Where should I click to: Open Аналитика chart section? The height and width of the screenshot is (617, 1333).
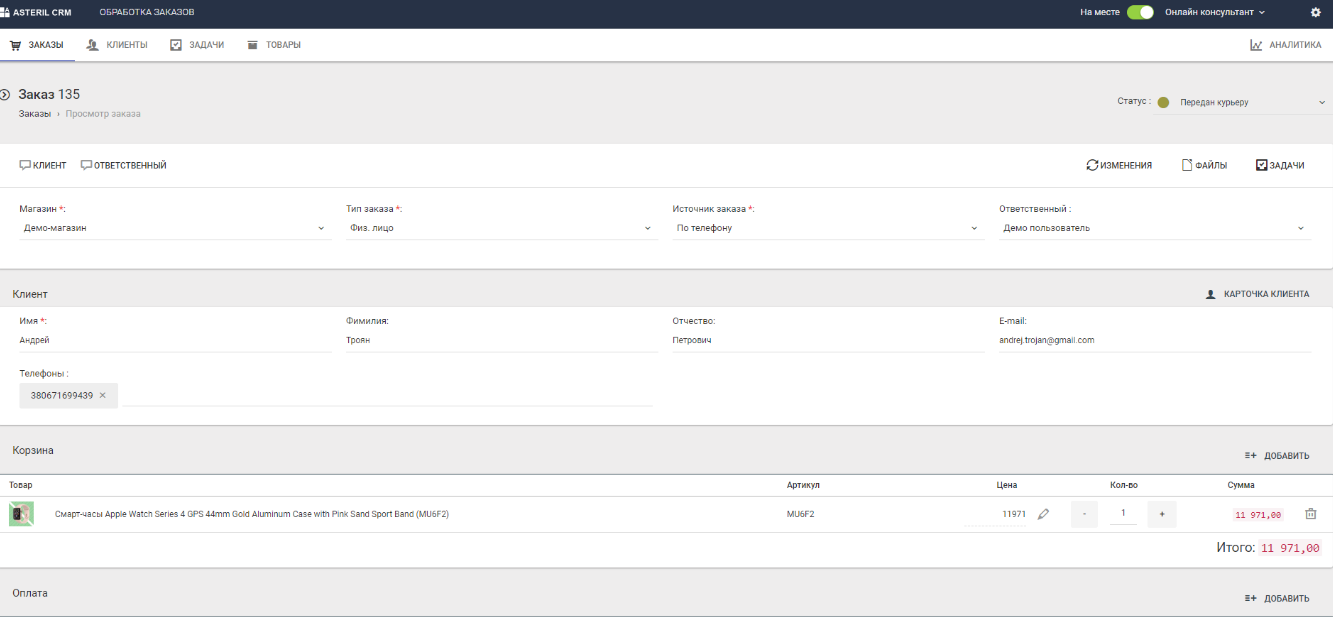(x=1285, y=45)
